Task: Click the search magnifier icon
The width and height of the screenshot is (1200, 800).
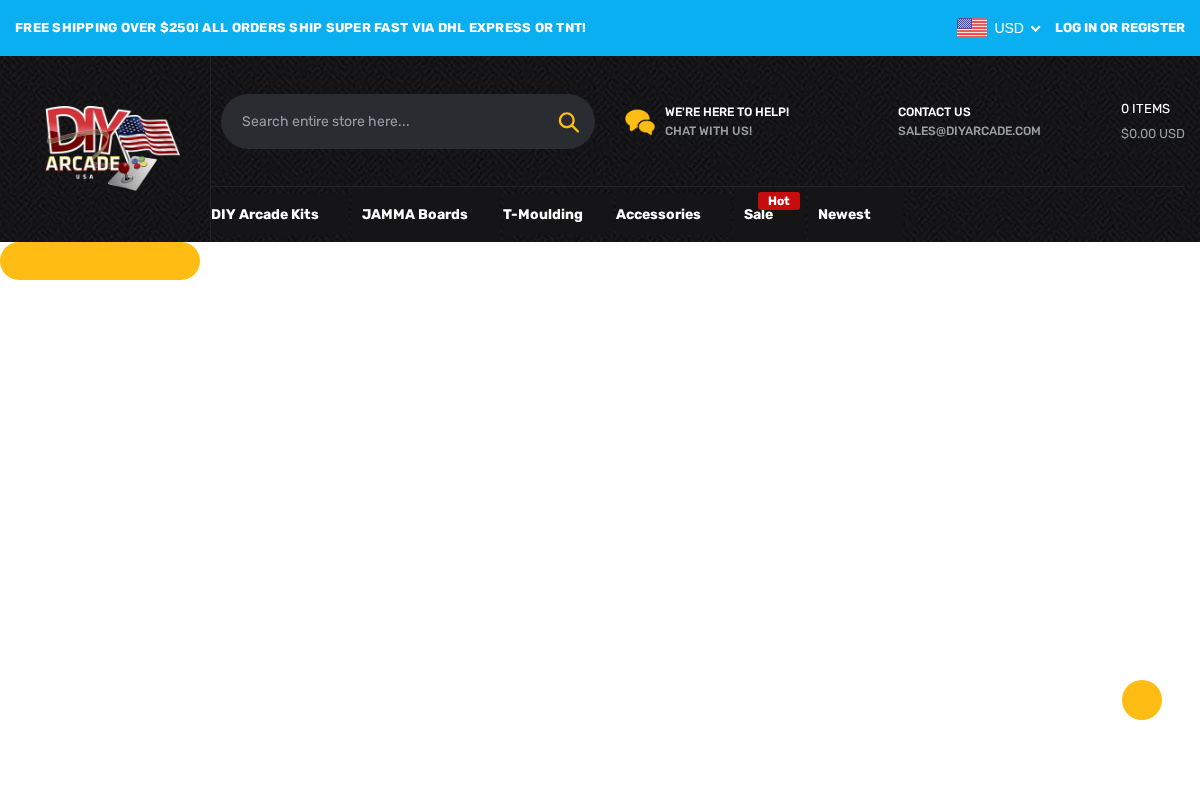Action: (567, 120)
